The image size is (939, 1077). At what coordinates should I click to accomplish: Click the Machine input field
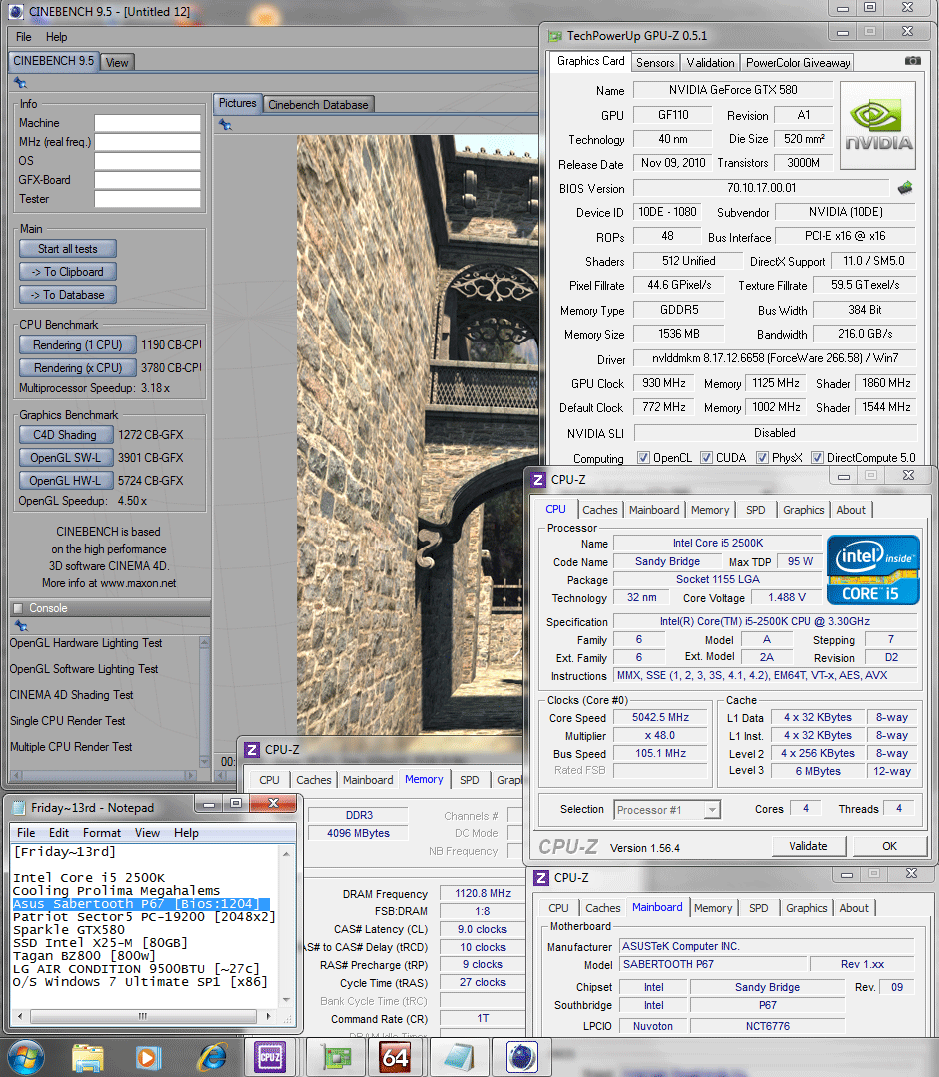[147, 123]
